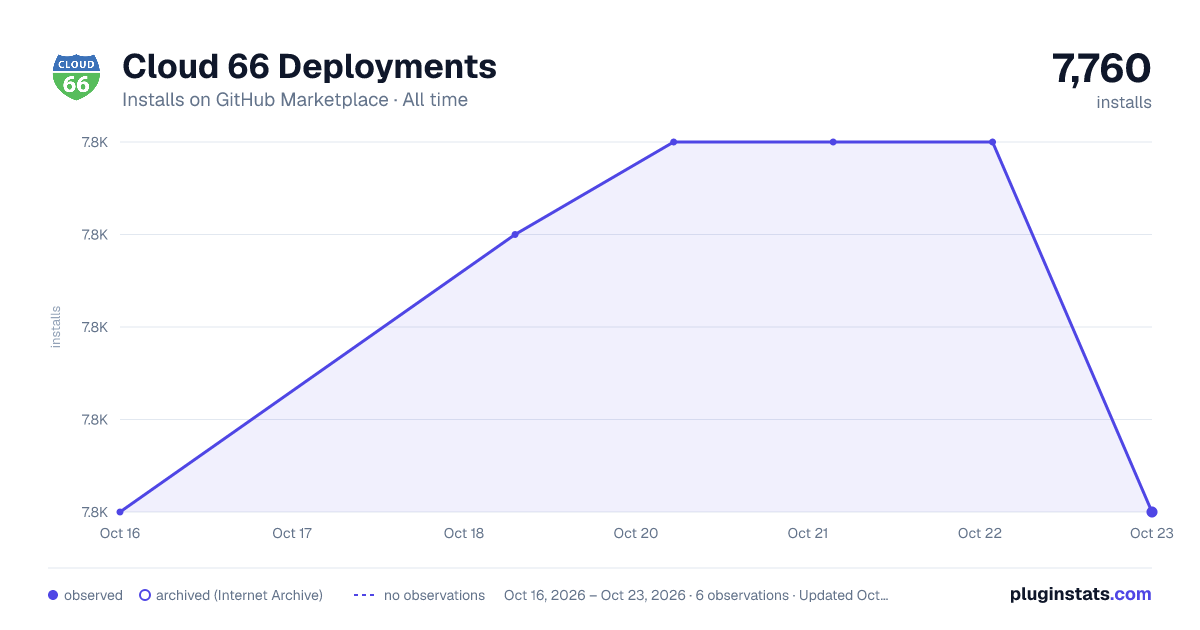Click the Oct 20 axis label
The width and height of the screenshot is (1200, 630).
click(636, 533)
